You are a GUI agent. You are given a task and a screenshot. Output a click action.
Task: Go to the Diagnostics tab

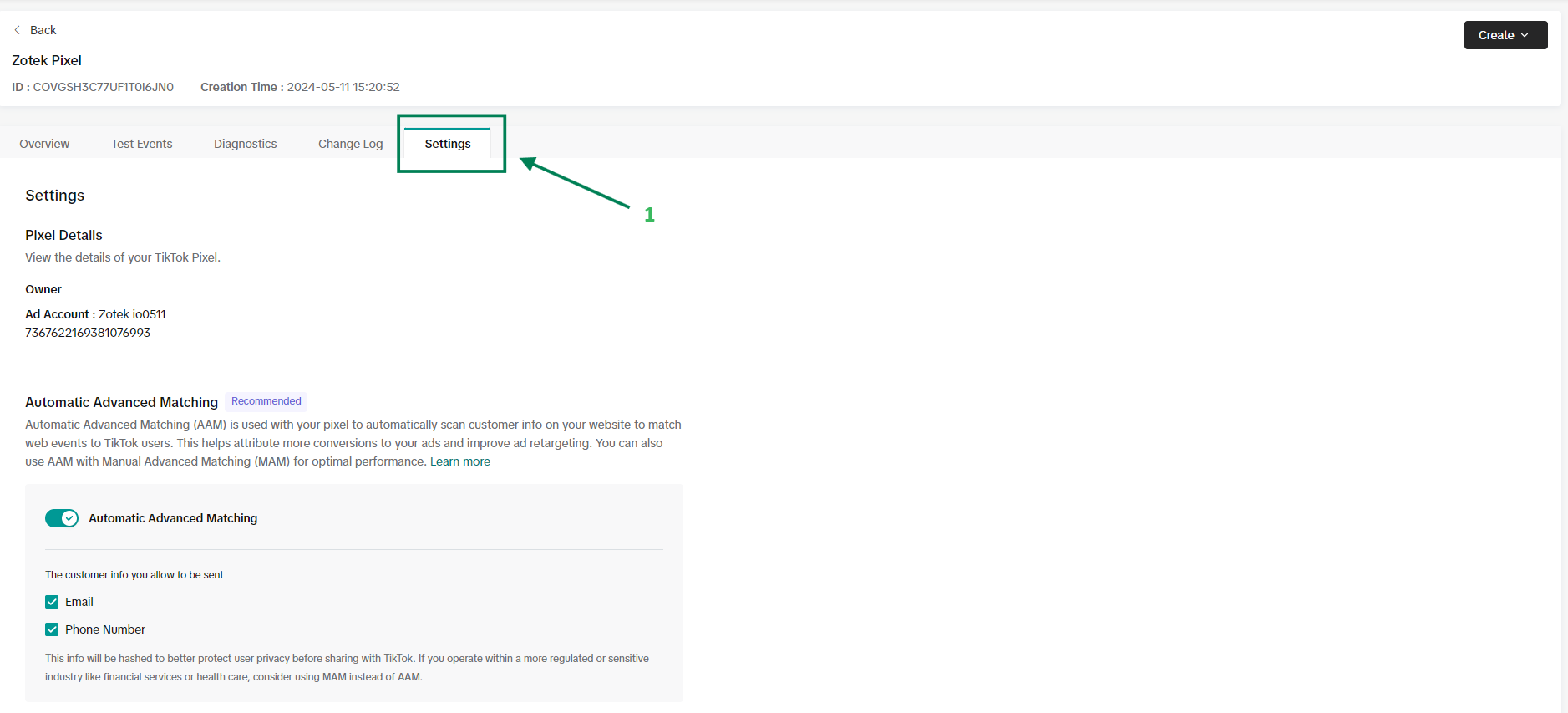coord(245,144)
